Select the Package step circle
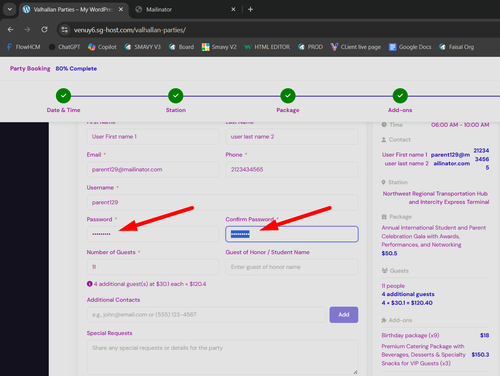Image resolution: width=500 pixels, height=376 pixels. coord(288,96)
